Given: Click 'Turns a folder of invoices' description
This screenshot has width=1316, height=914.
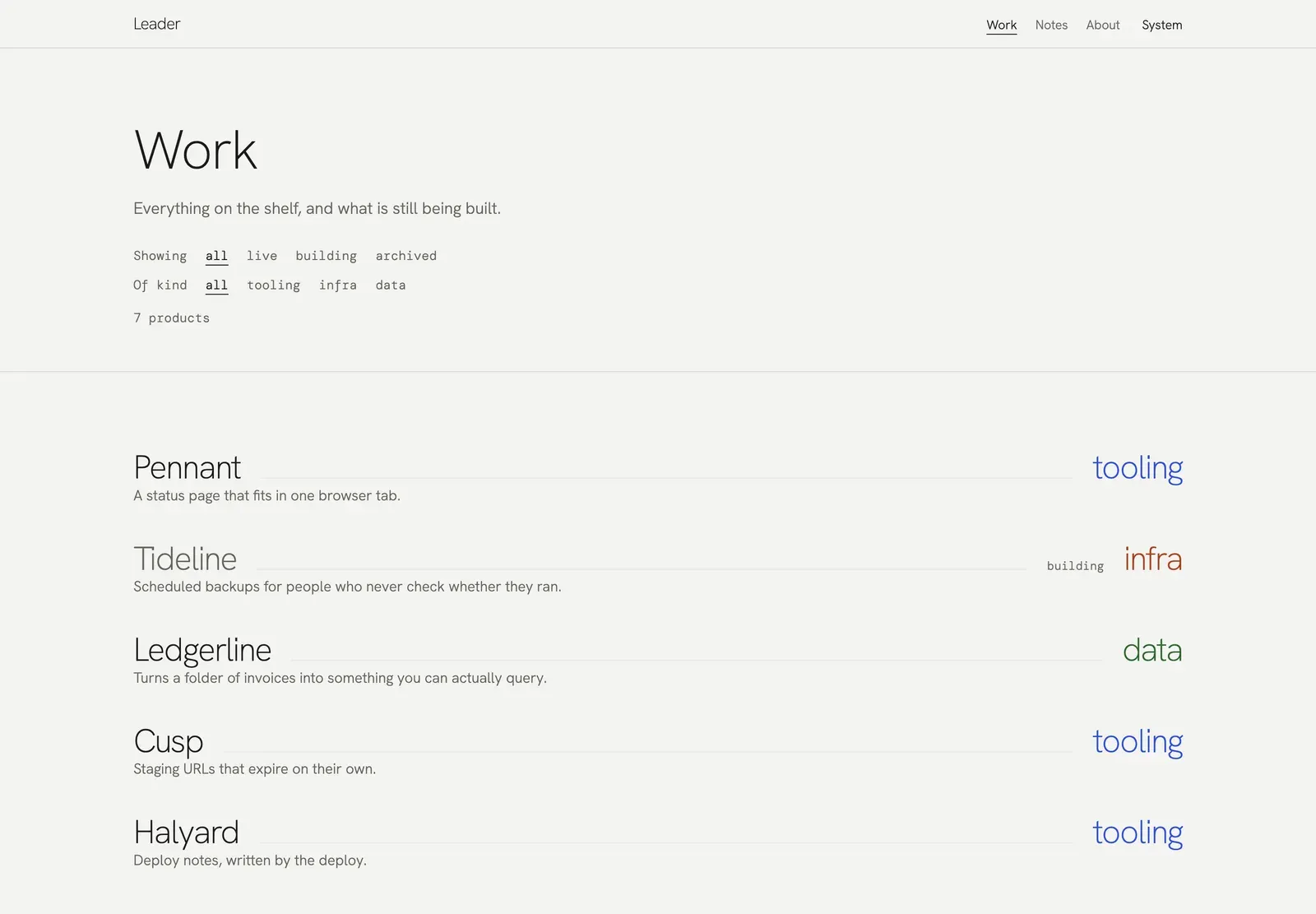Looking at the screenshot, I should pyautogui.click(x=340, y=678).
